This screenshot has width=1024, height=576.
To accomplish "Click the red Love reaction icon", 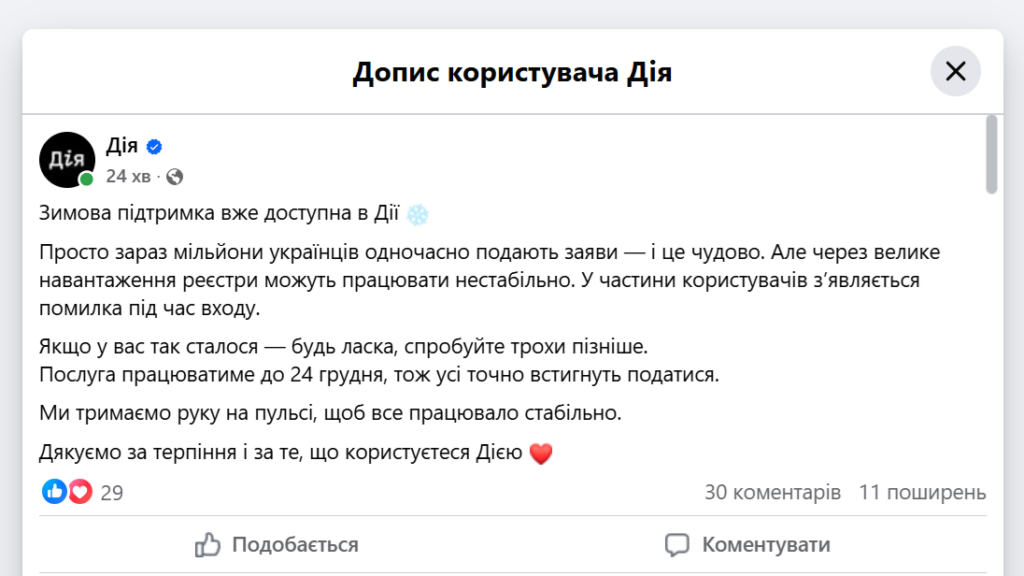I will [80, 492].
